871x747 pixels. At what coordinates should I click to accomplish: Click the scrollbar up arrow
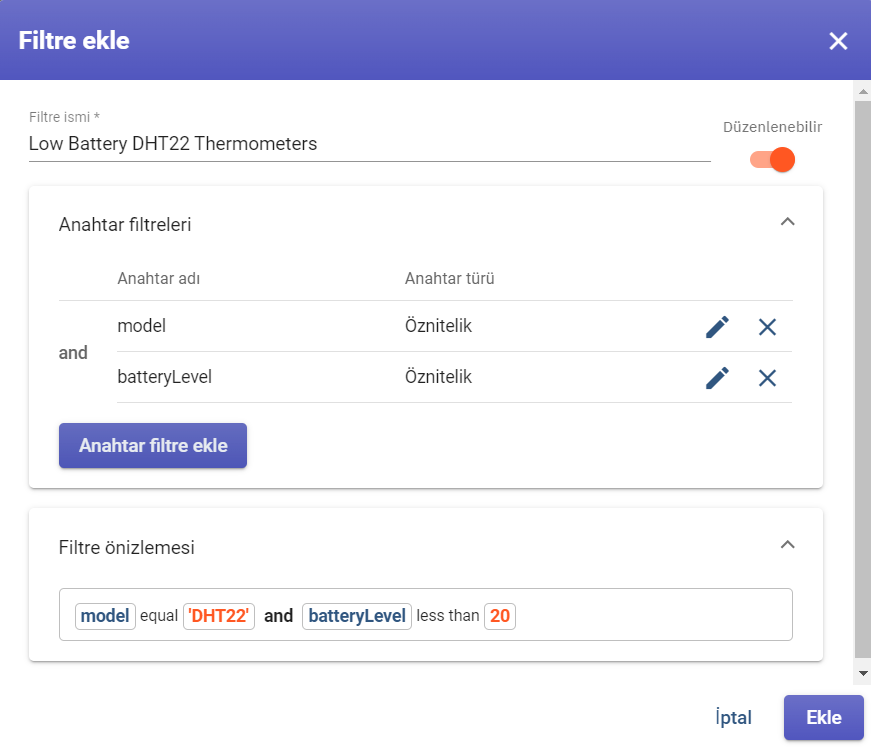click(x=863, y=91)
